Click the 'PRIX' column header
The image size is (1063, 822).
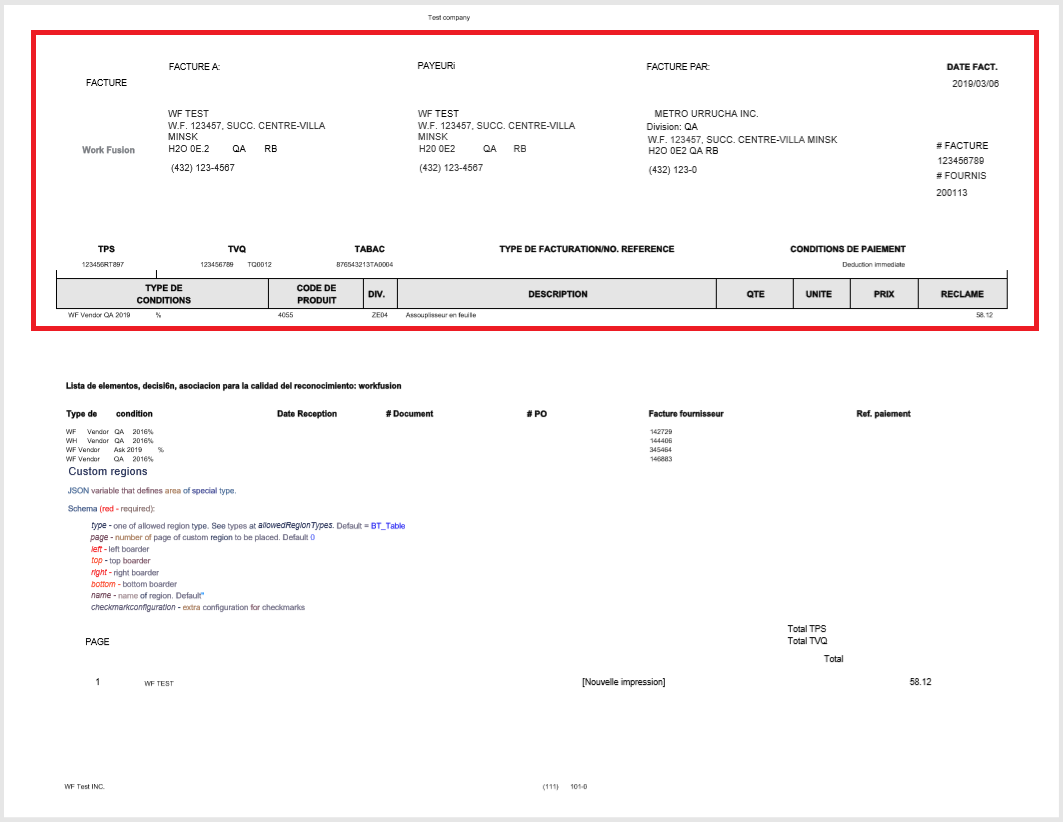tap(884, 294)
